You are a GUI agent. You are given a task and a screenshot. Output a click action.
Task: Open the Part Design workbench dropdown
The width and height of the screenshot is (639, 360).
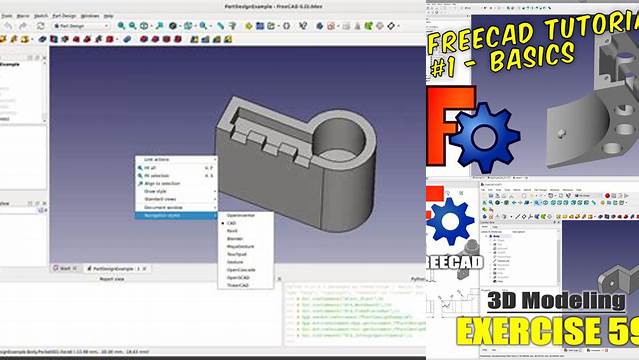pos(81,26)
